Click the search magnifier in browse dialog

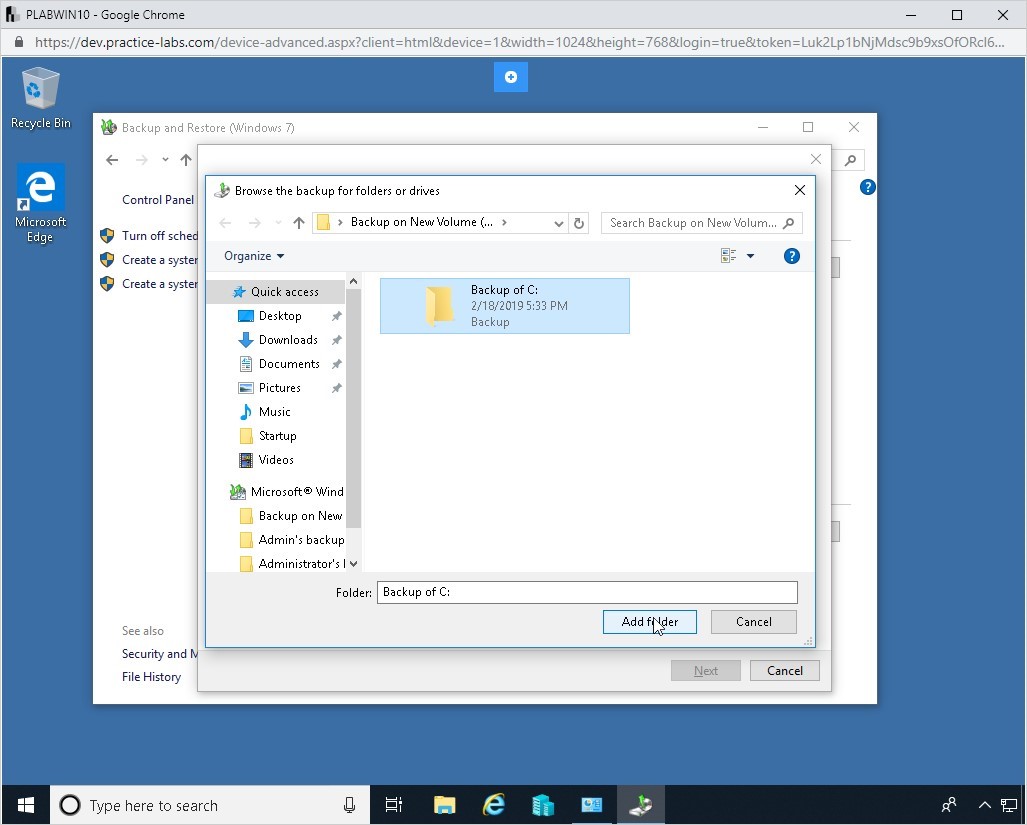point(789,223)
